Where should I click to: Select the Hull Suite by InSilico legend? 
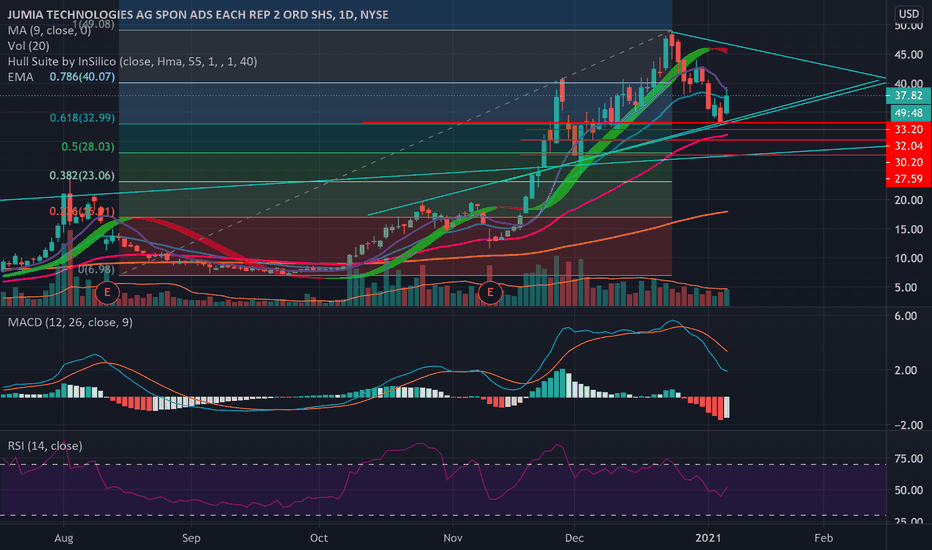132,61
